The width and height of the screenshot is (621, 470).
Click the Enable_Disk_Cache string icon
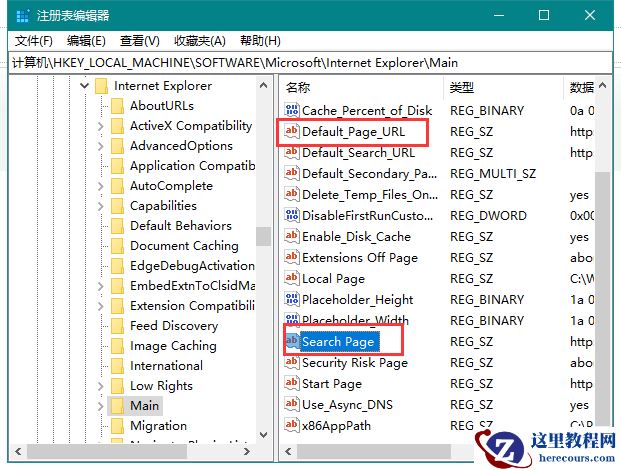pos(291,236)
